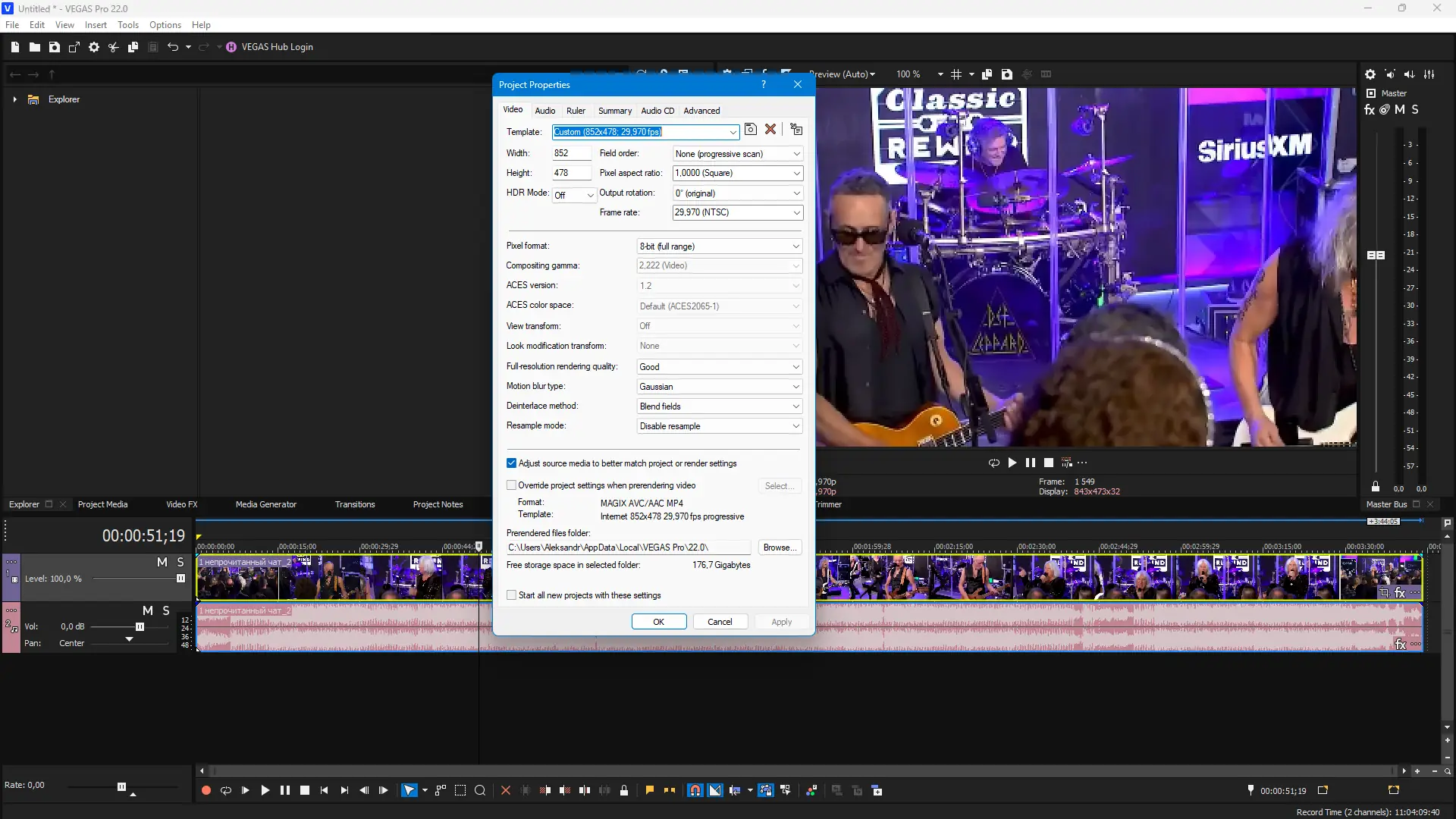Open the Tools menu
1456x819 pixels.
(127, 25)
